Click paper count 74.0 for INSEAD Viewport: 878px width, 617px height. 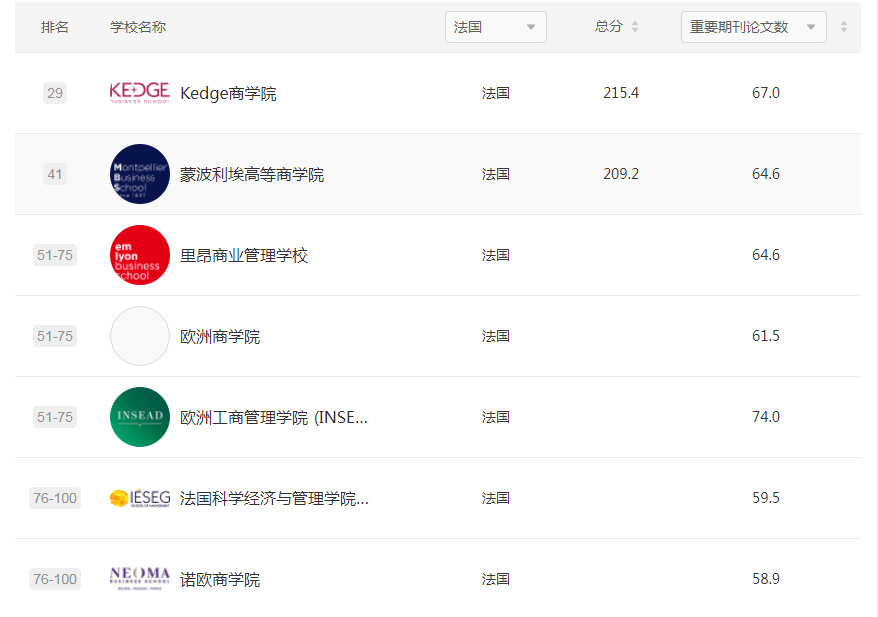(765, 417)
